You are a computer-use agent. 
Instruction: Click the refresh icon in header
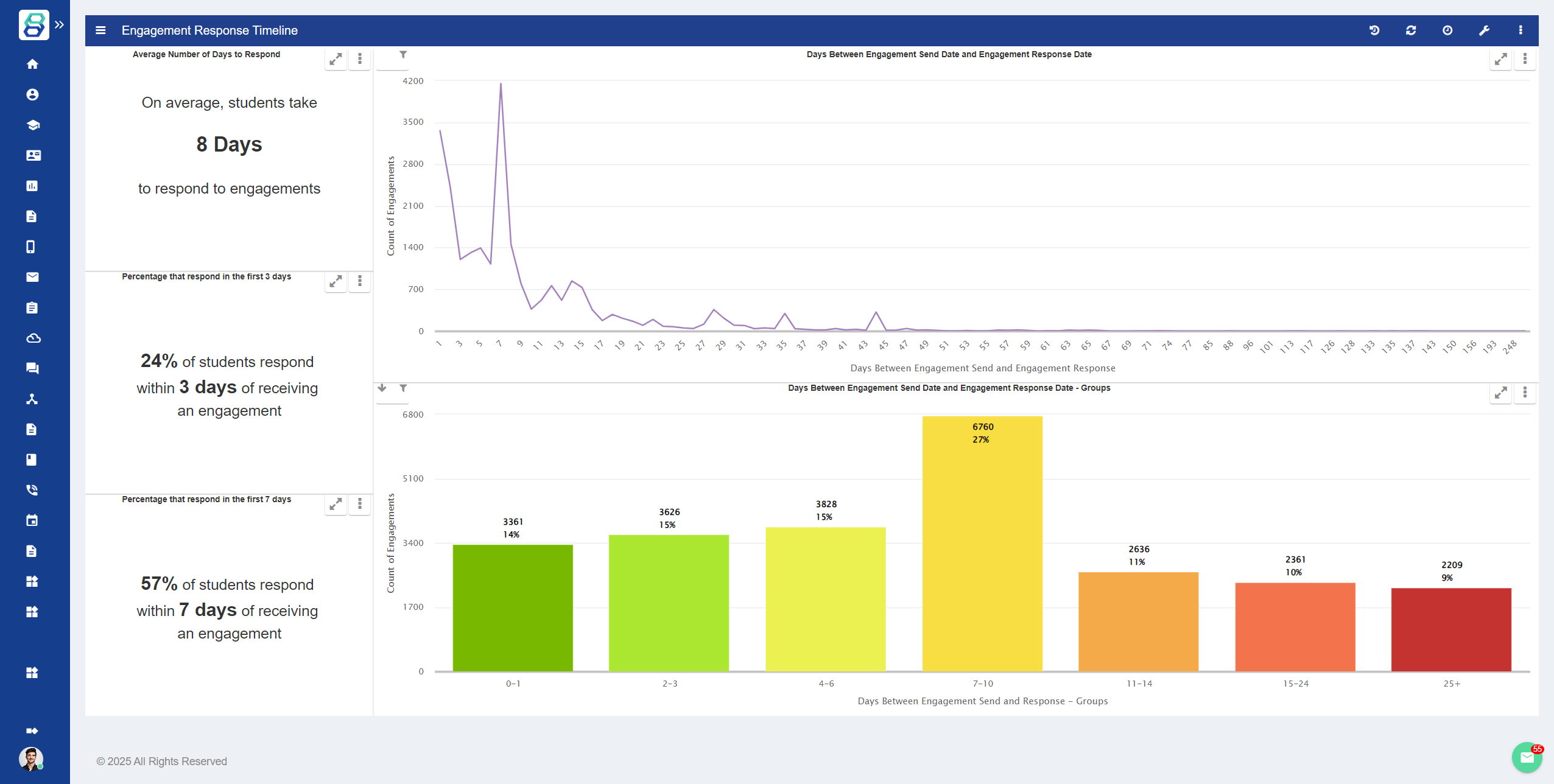coord(1411,30)
